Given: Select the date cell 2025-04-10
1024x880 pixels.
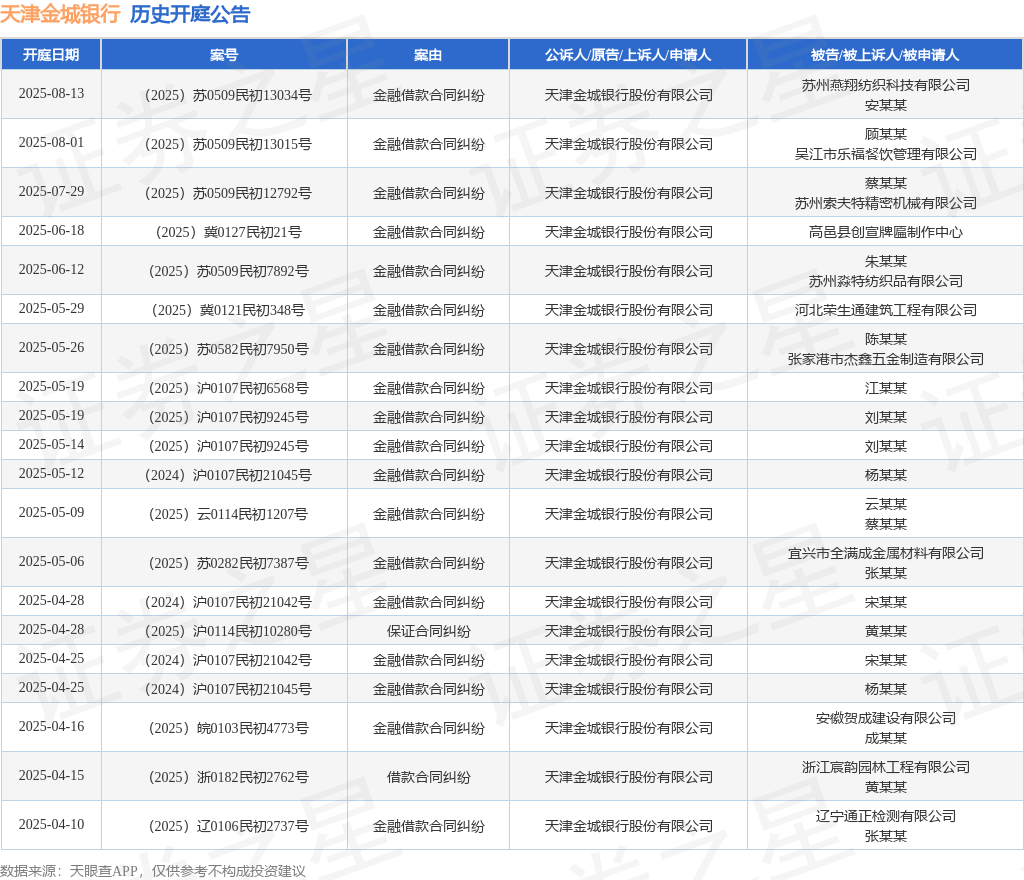Looking at the screenshot, I should click(x=51, y=824).
